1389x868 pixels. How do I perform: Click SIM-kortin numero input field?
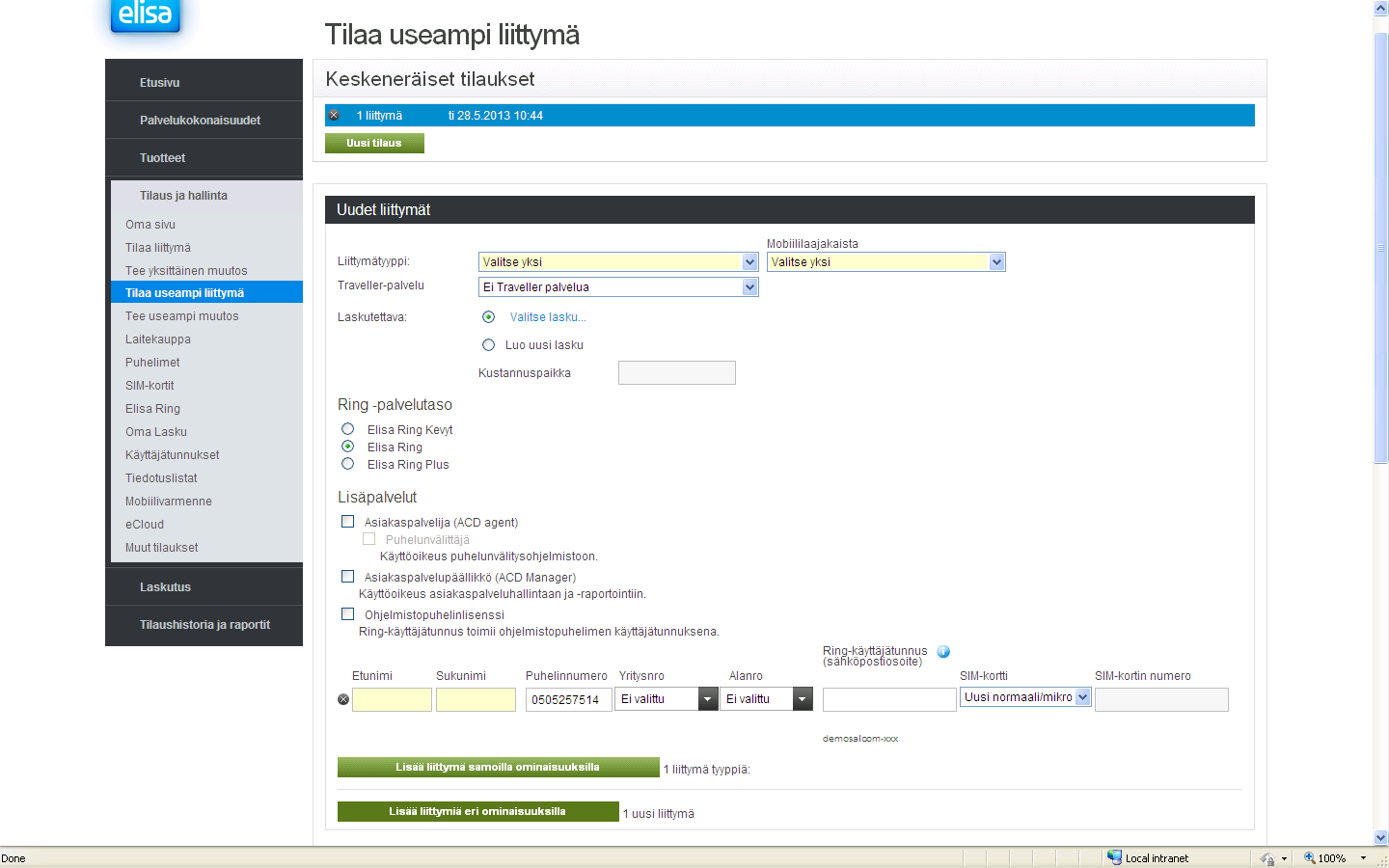[1161, 700]
